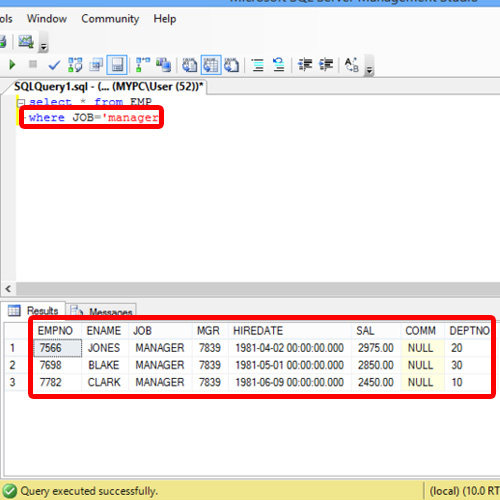
Task: Click the green play arrow to run query
Action: point(12,64)
